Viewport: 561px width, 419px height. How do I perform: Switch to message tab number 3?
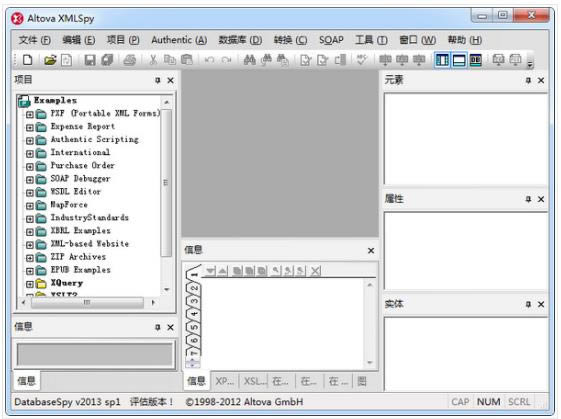click(x=194, y=301)
